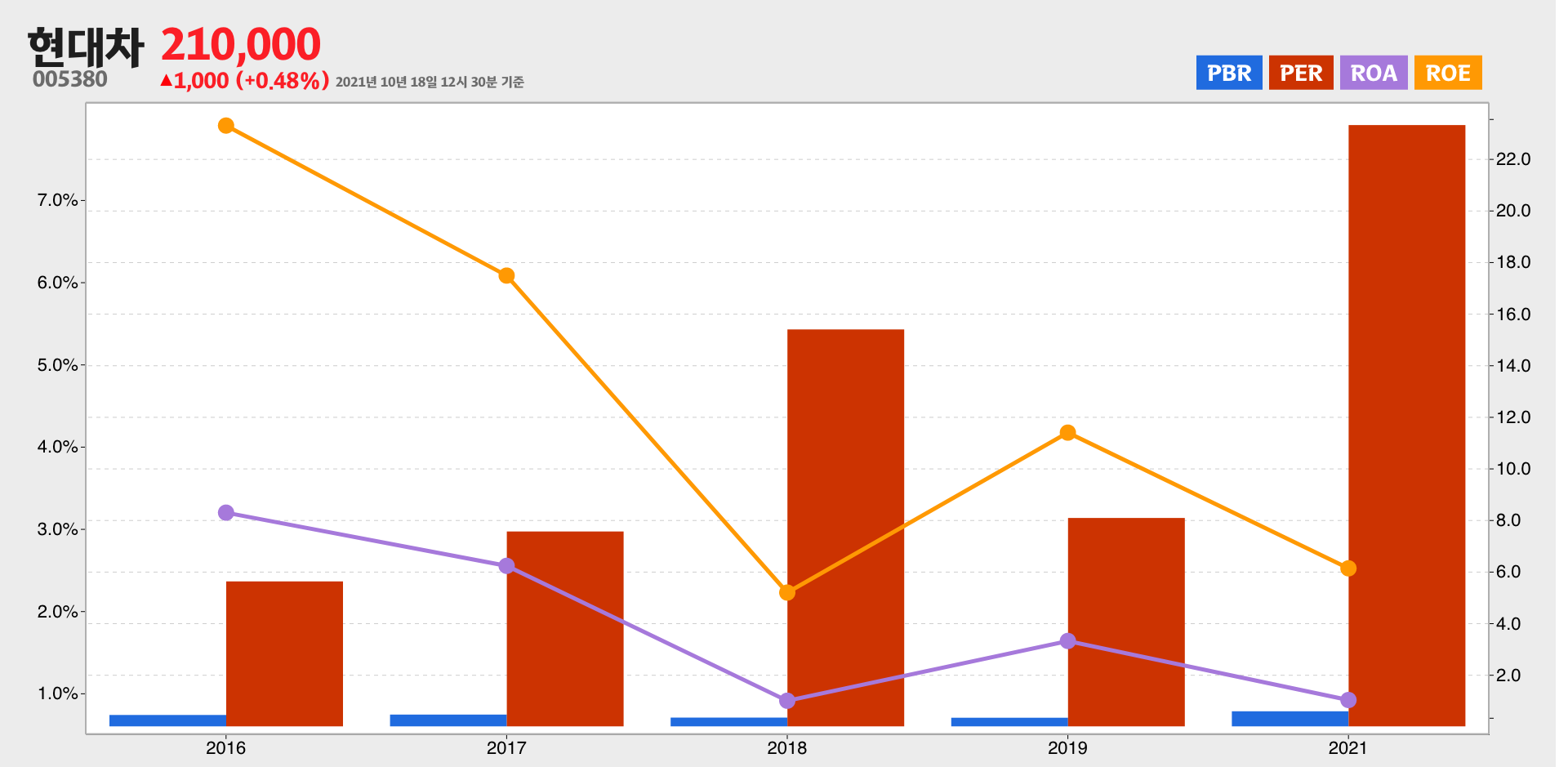Image resolution: width=1568 pixels, height=767 pixels.
Task: Click the orange ROE legend button
Action: click(1447, 73)
